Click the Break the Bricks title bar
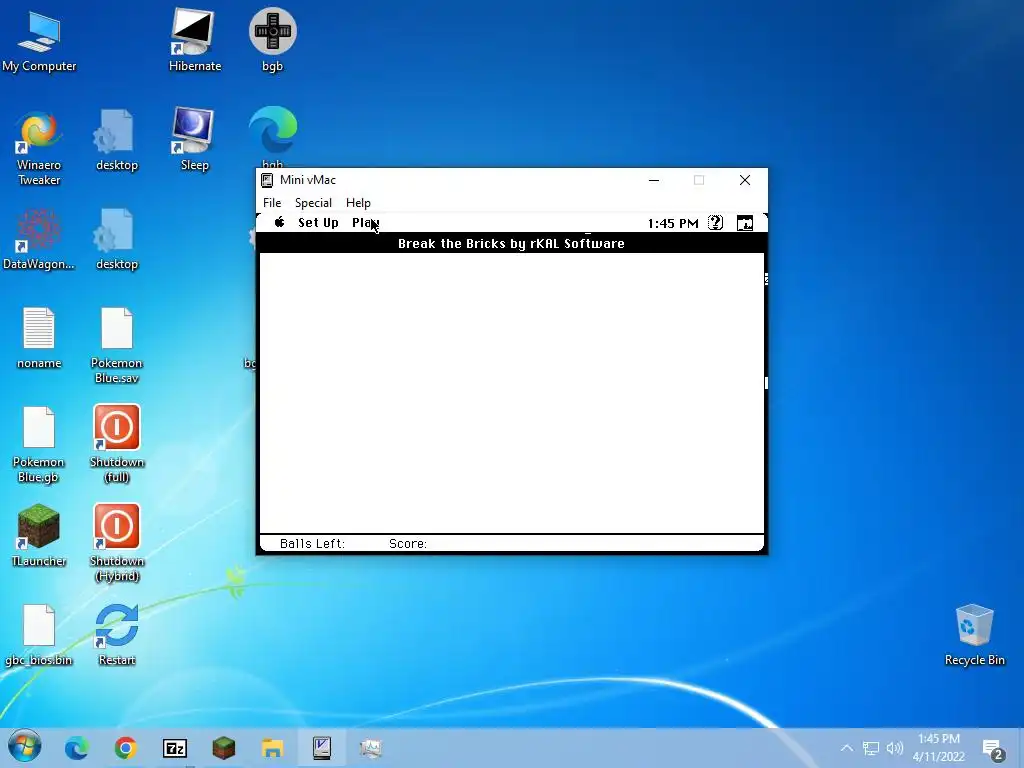This screenshot has width=1024, height=768. click(511, 244)
